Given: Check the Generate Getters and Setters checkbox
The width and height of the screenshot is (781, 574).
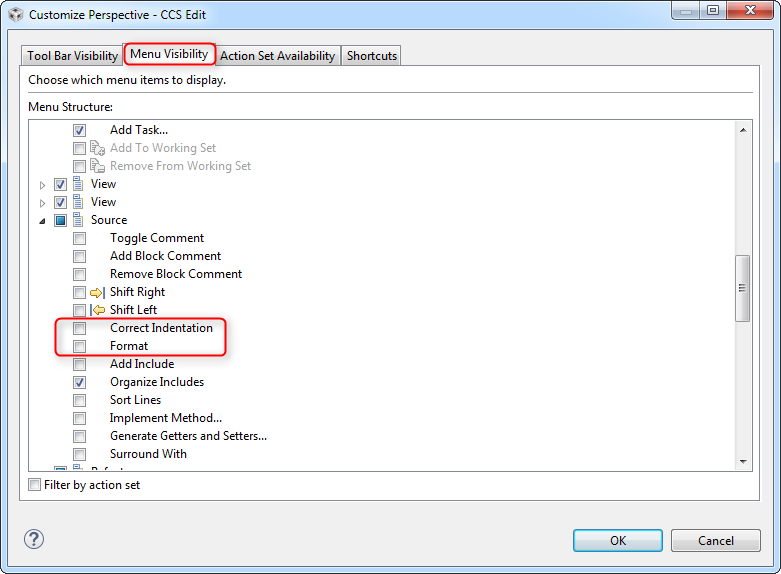Looking at the screenshot, I should tap(79, 436).
